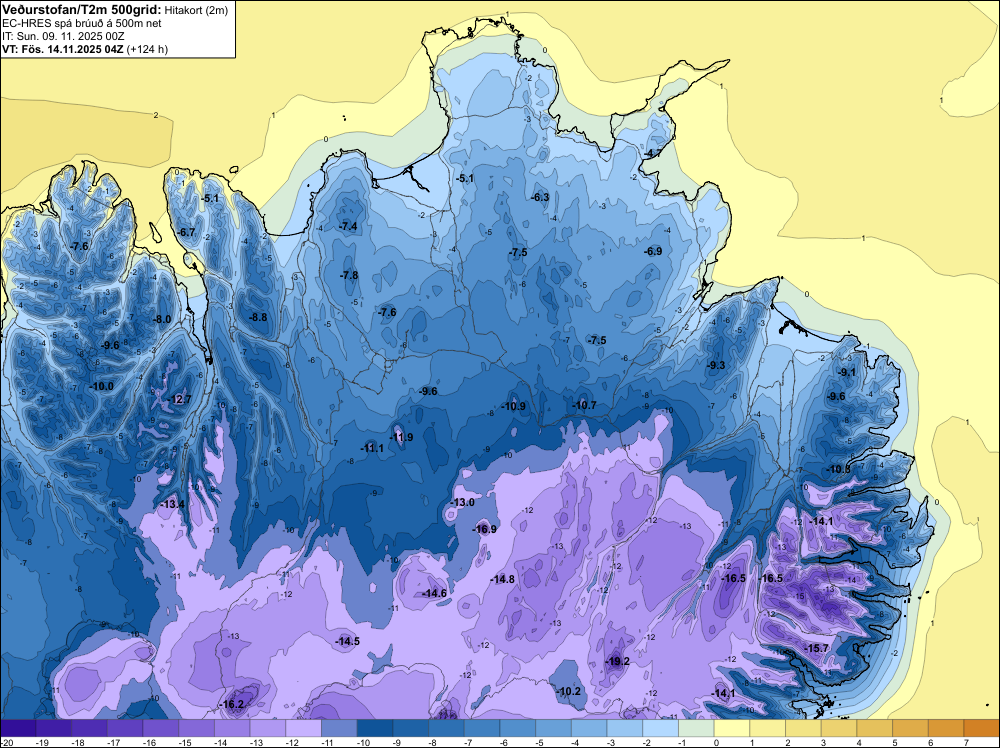
Task: Click the -11.9 temperature label
Action: tap(401, 437)
